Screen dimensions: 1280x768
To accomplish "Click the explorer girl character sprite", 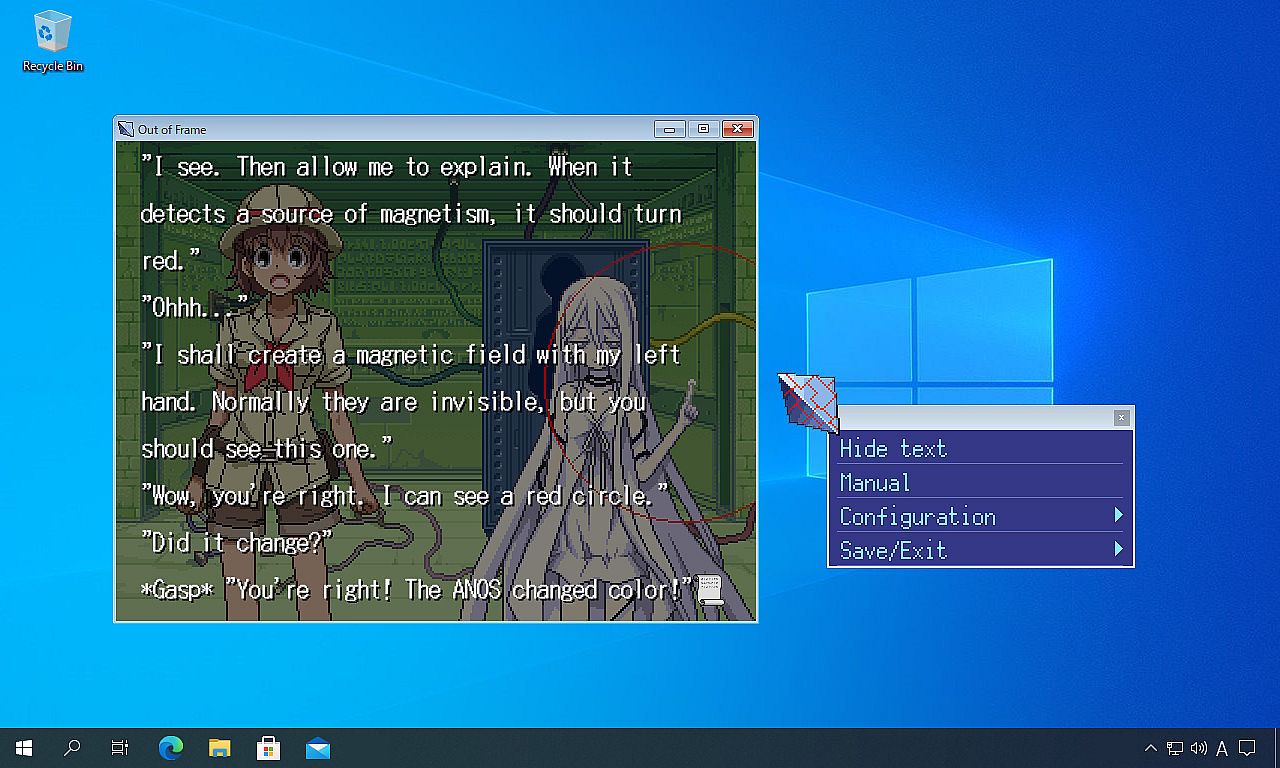I will 283,400.
